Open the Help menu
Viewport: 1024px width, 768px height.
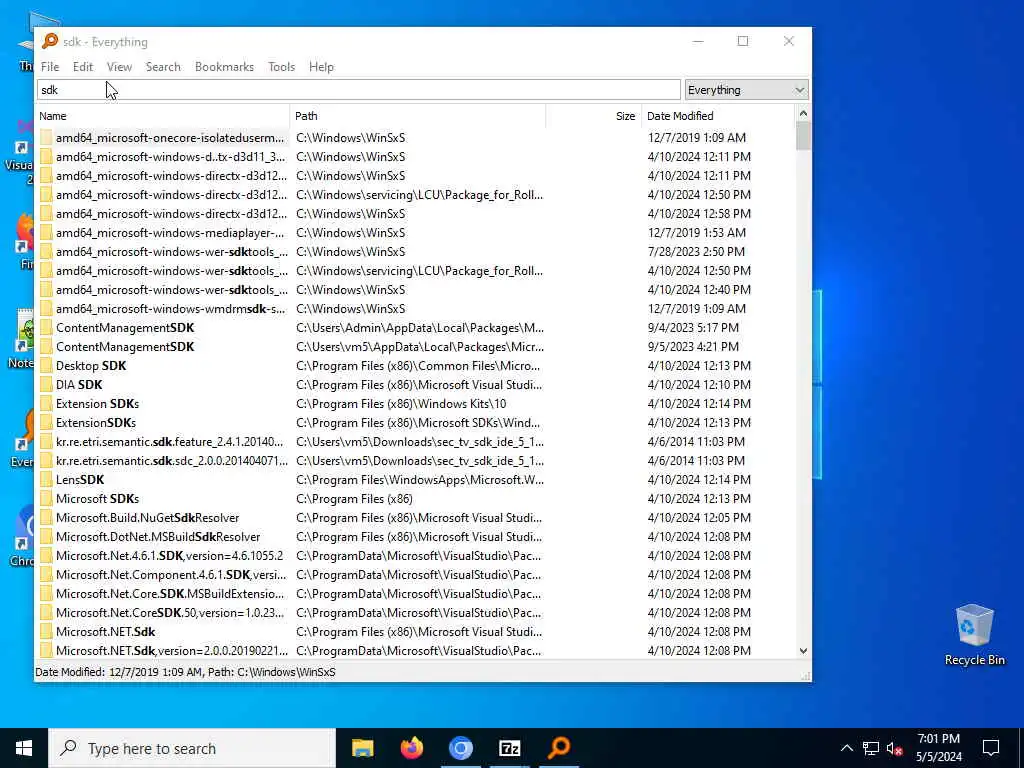[321, 67]
